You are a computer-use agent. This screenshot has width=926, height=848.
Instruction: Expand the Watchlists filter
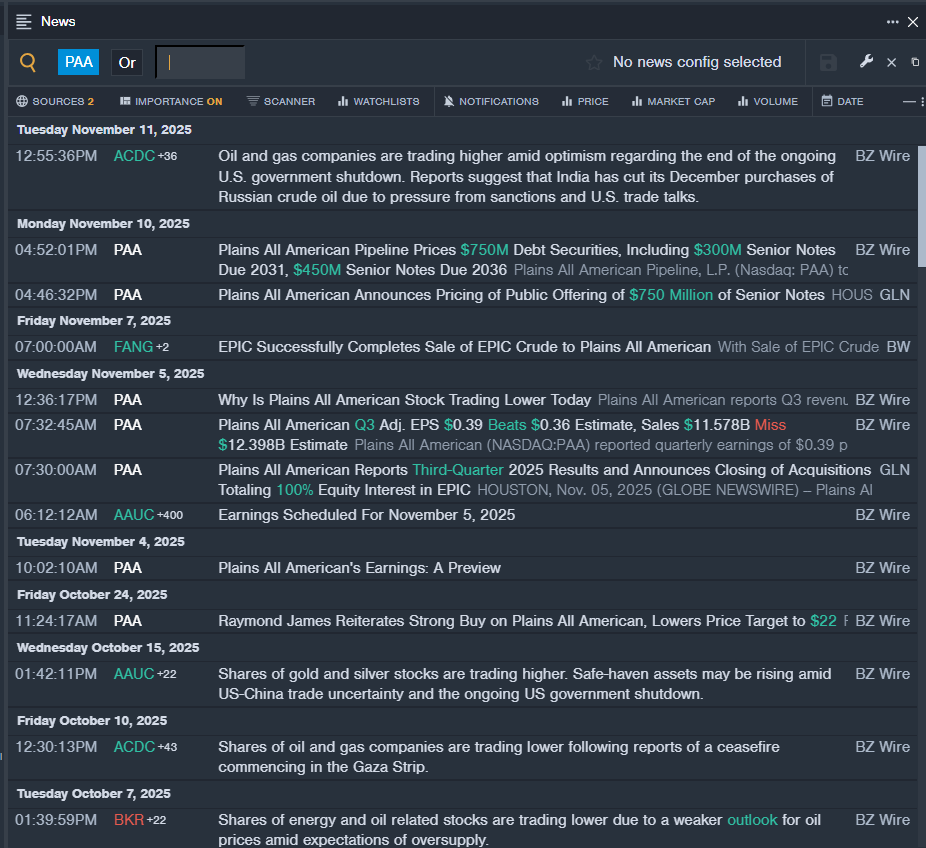pos(378,101)
